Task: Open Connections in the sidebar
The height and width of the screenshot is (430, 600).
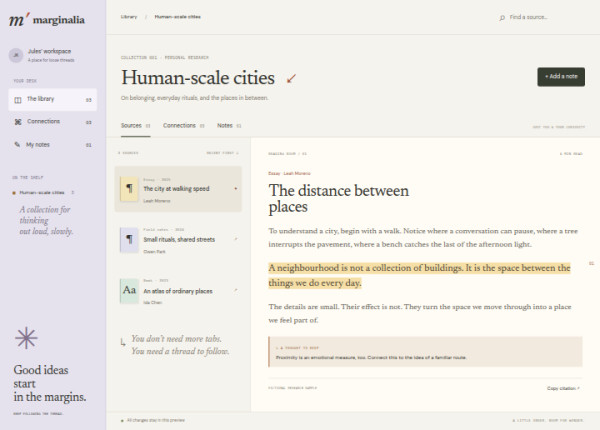Action: pyautogui.click(x=52, y=122)
